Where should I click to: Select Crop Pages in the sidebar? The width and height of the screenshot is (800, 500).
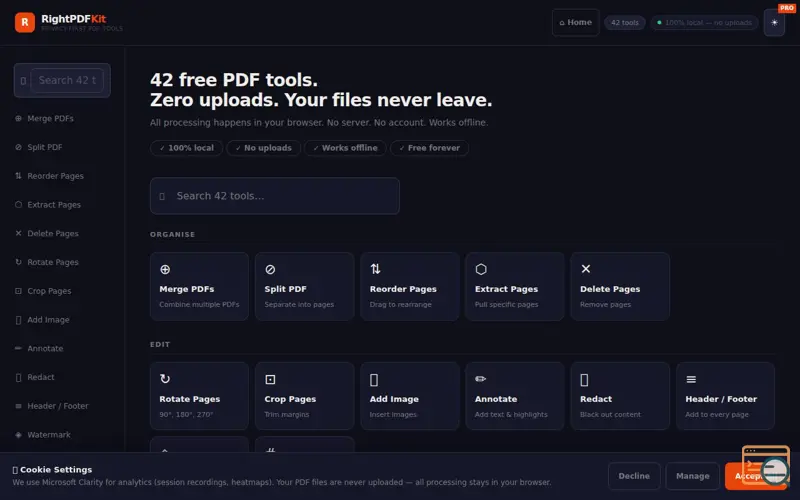point(49,291)
